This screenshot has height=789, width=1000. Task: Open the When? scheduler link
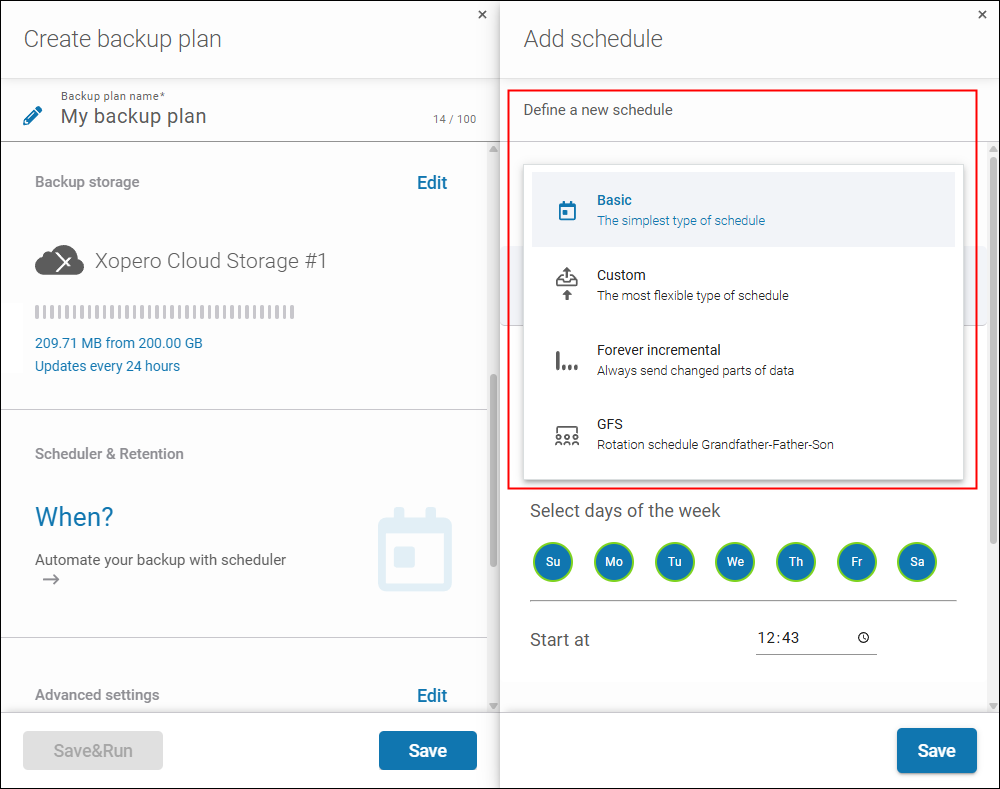pyautogui.click(x=74, y=517)
